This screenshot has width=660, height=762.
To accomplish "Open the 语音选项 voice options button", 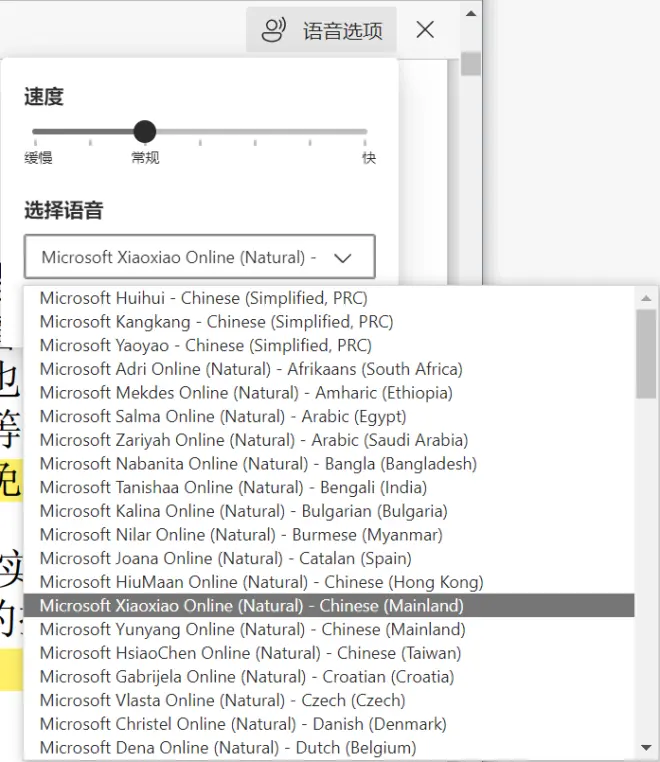I will [321, 30].
